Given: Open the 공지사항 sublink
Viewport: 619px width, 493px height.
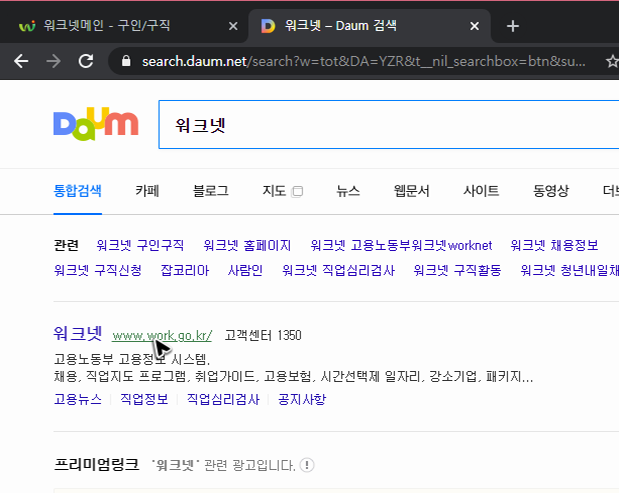Looking at the screenshot, I should click(302, 399).
